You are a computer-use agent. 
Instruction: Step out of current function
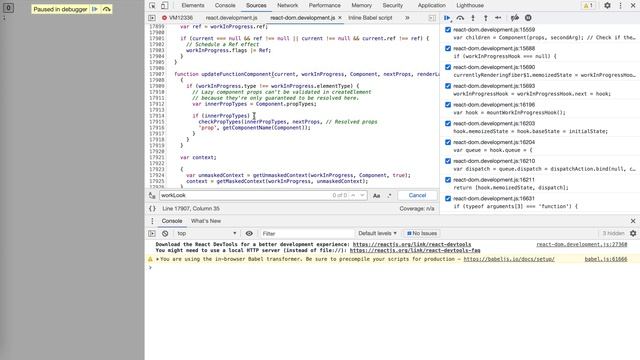[x=485, y=18]
